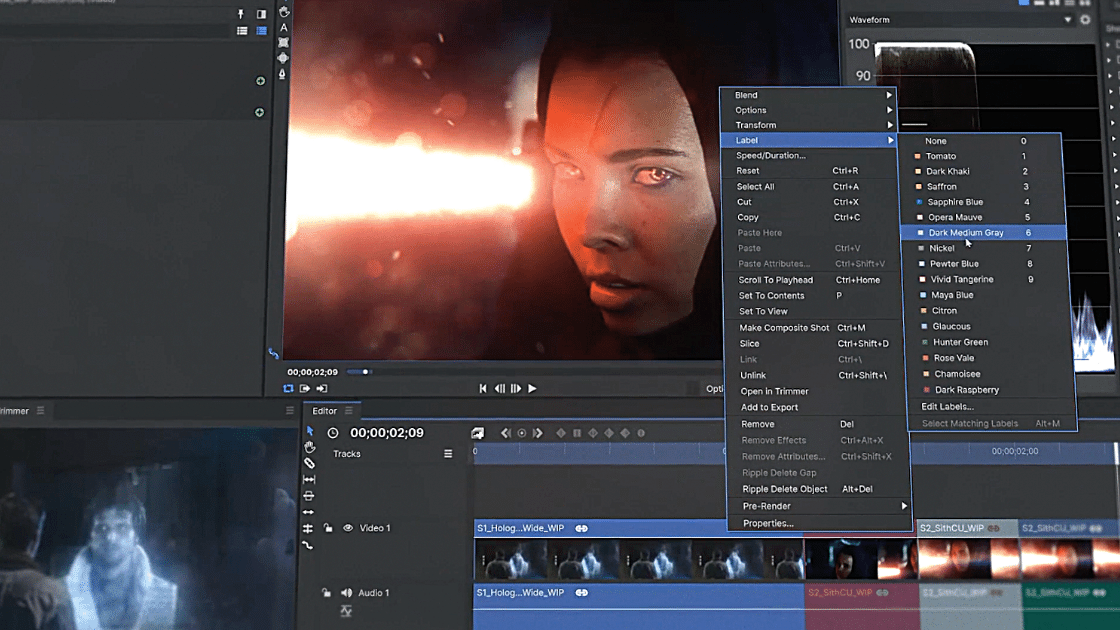This screenshot has height=630, width=1120.
Task: Click timeline ruler at 00;00;02;00
Action: [x=1014, y=451]
